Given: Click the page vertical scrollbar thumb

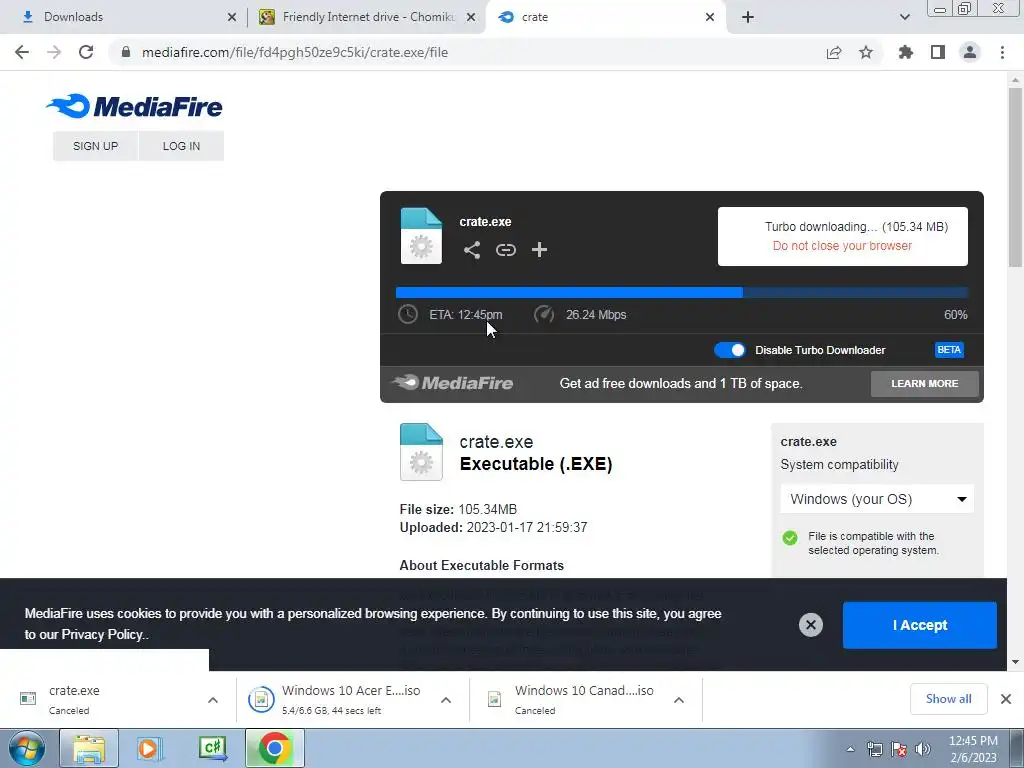Looking at the screenshot, I should tap(1015, 178).
